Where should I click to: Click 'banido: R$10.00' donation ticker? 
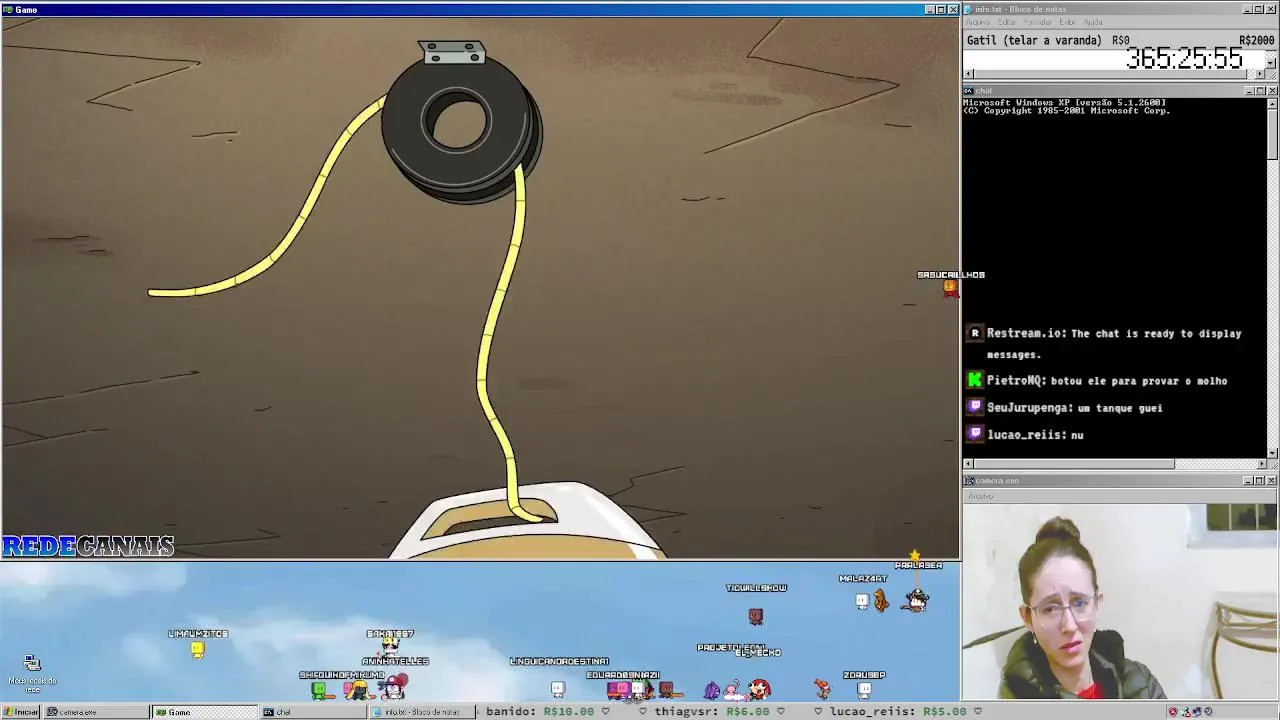540,712
